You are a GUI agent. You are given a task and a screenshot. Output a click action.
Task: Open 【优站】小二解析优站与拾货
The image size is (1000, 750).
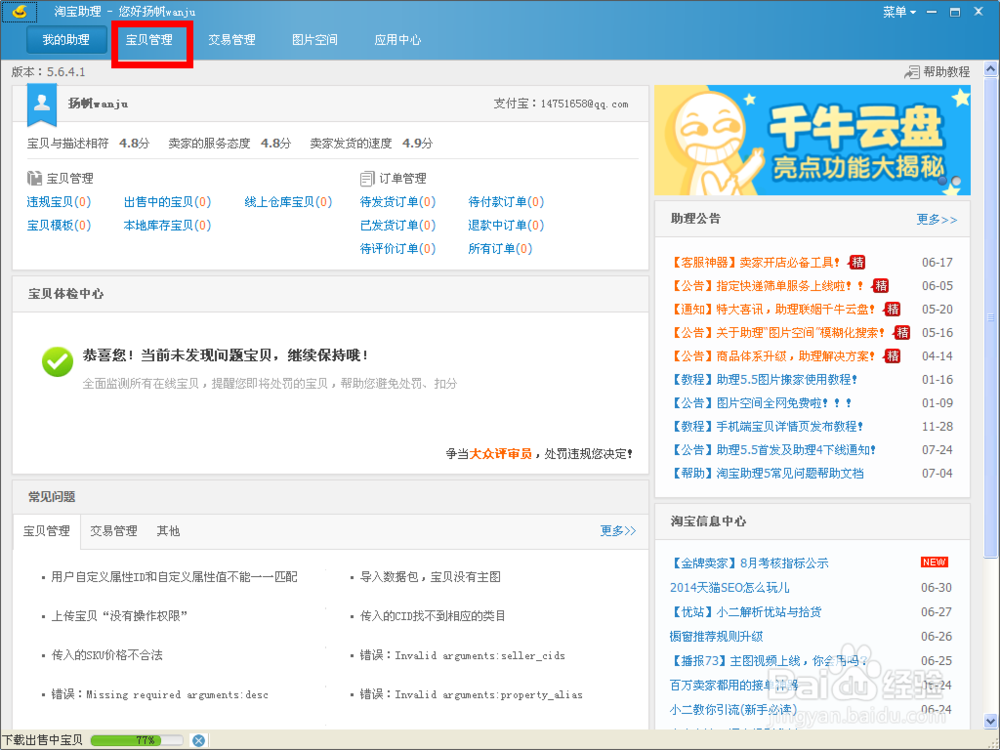746,612
